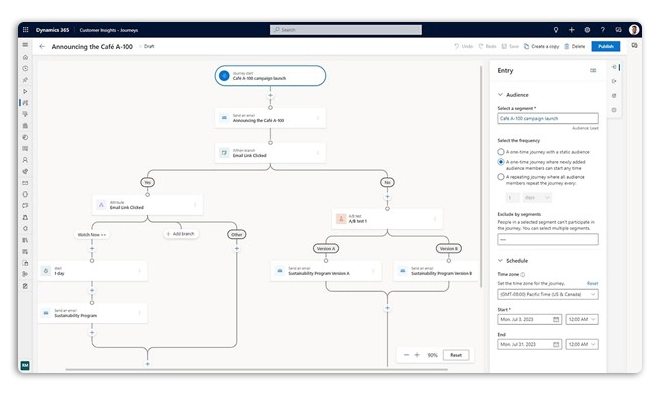Viewport: 660px width, 395px height.
Task: Select repeating journey frequency option
Action: (x=501, y=177)
